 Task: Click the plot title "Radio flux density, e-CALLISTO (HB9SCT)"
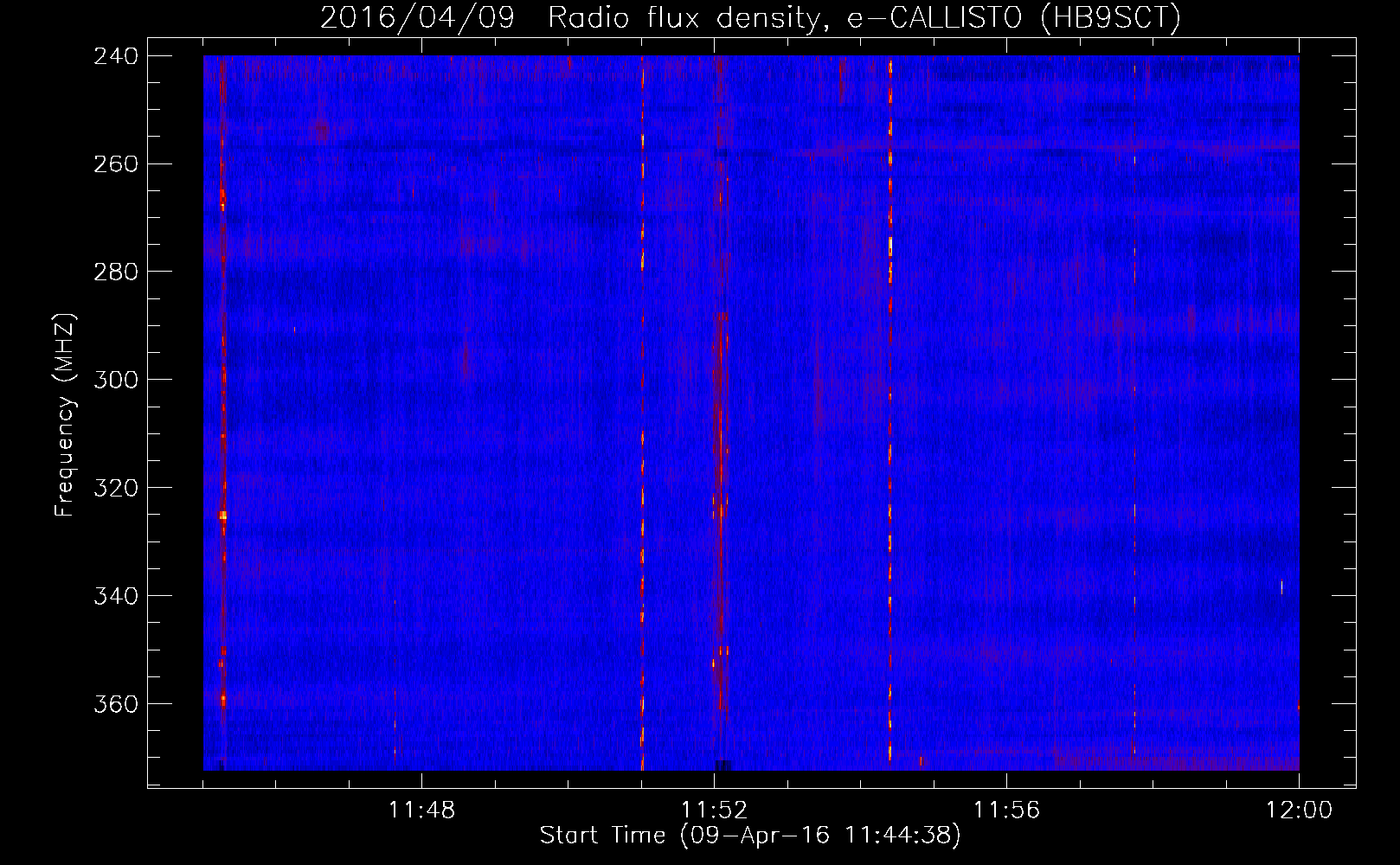point(864,17)
